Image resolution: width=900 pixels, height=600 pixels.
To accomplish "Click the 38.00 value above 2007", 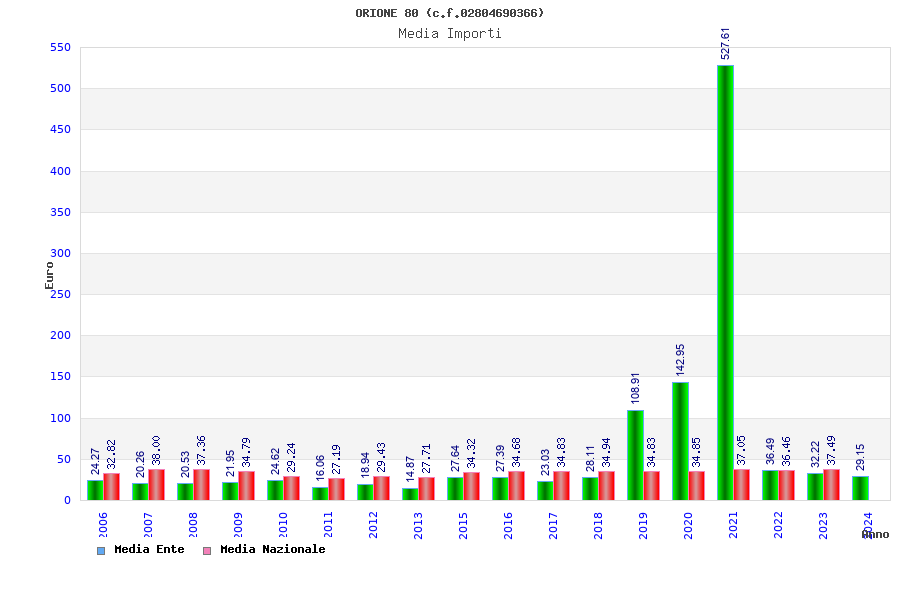I will point(156,450).
